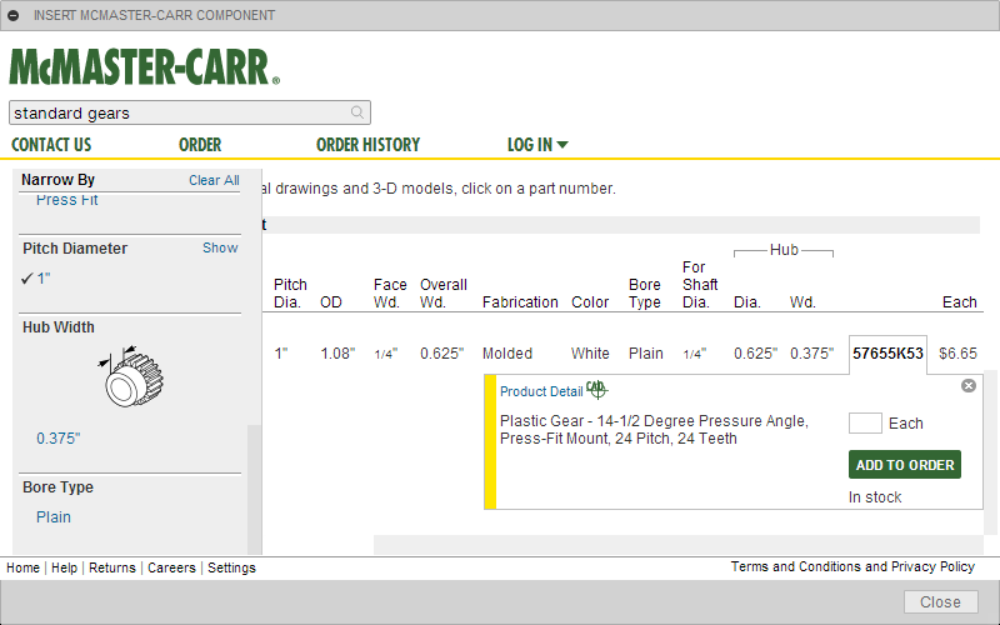The height and width of the screenshot is (625, 1000).
Task: Open the Help footer link
Action: [x=64, y=568]
